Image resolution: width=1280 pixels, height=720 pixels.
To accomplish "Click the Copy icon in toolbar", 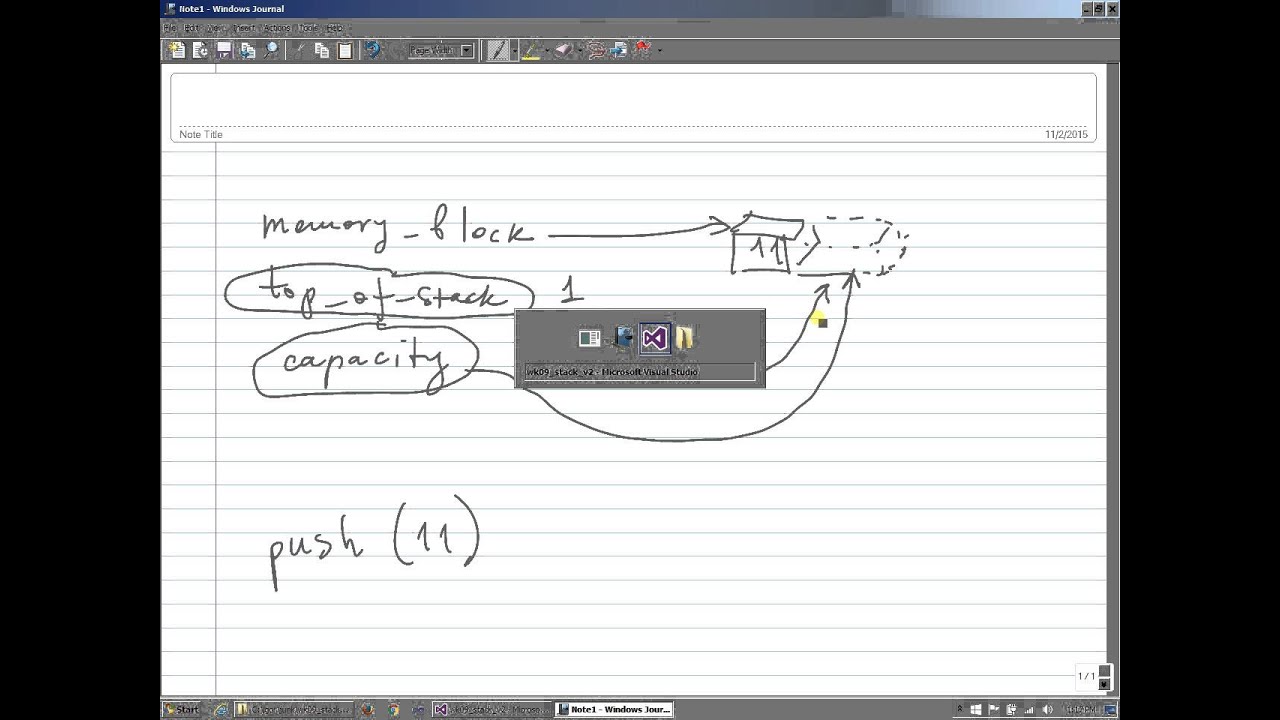I will [x=322, y=50].
